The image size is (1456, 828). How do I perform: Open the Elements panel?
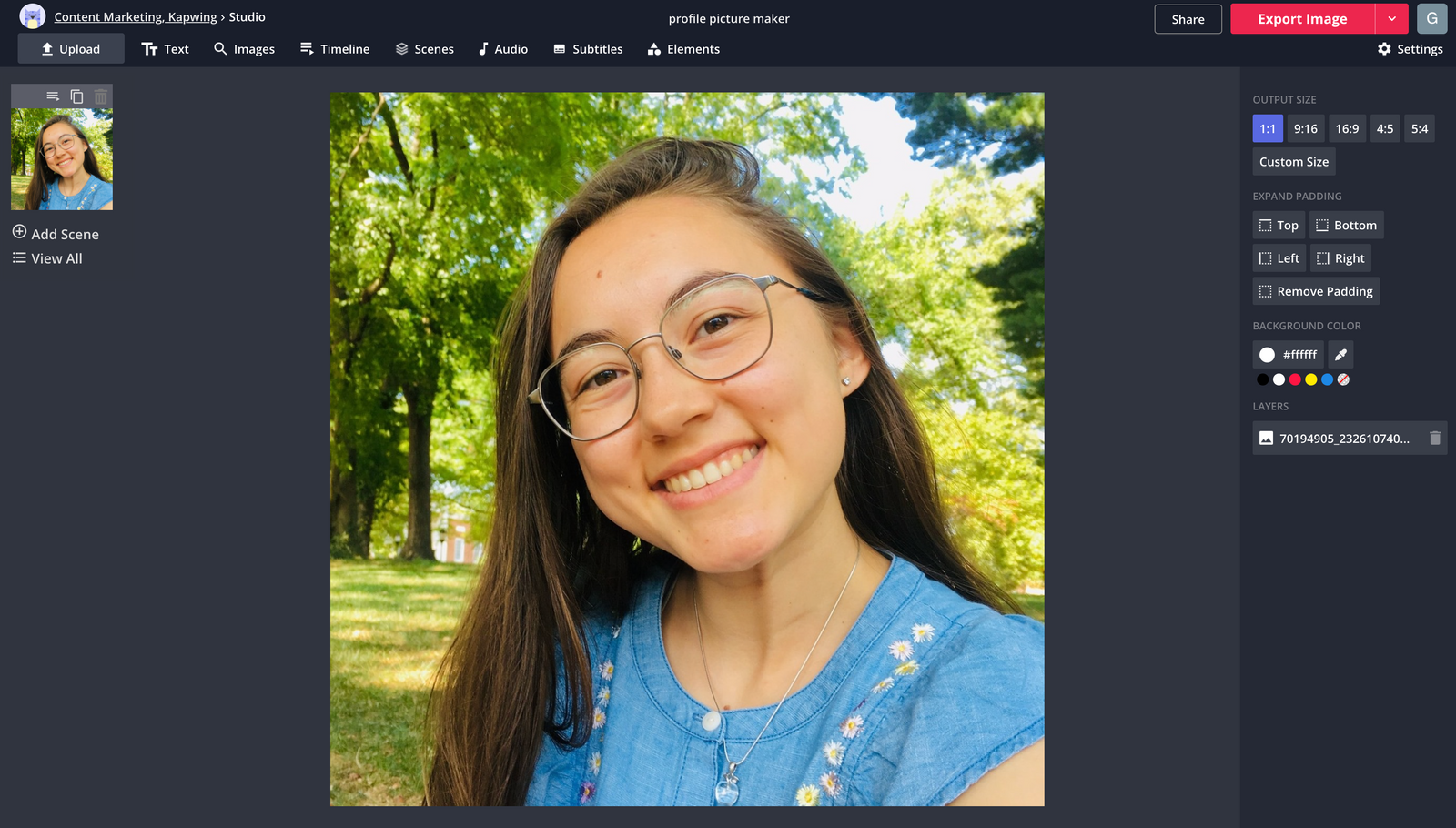pos(683,49)
